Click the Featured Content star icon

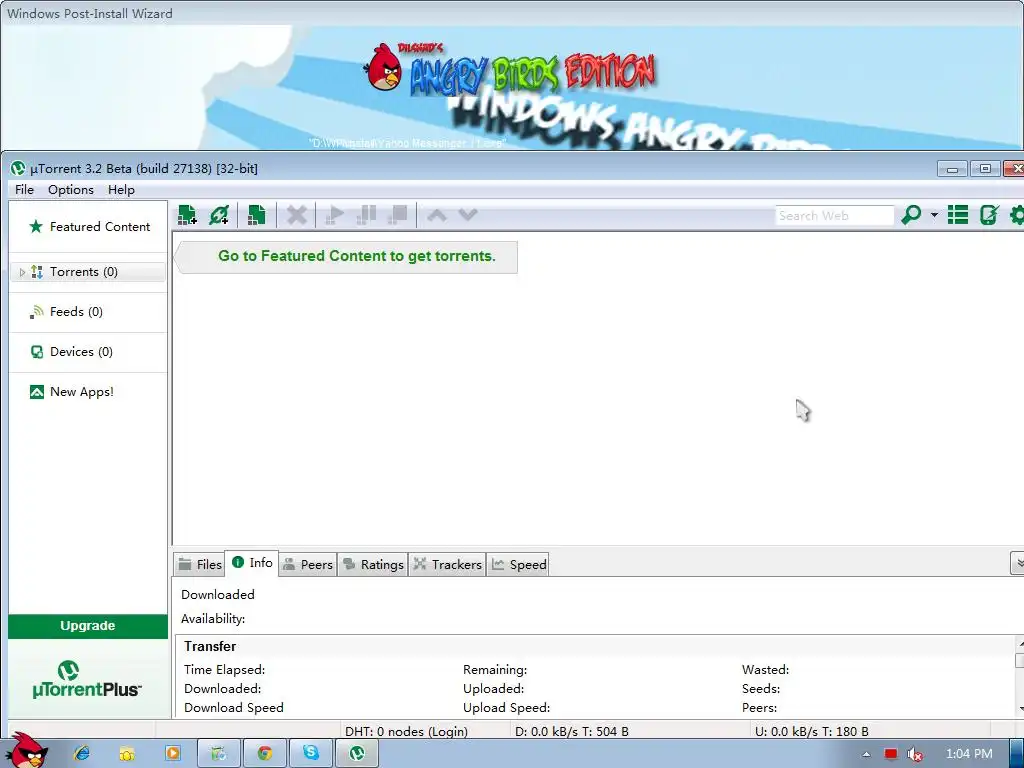pyautogui.click(x=36, y=227)
